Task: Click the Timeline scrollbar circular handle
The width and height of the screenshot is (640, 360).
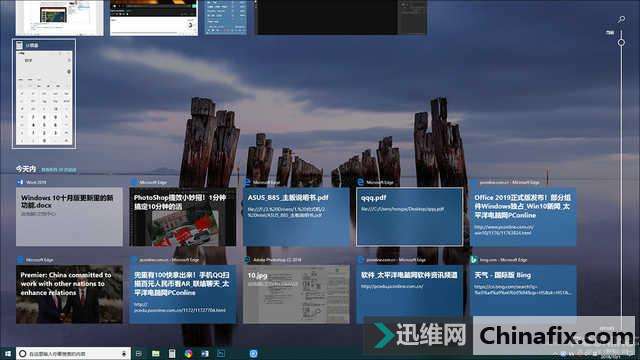Action: coord(621,42)
